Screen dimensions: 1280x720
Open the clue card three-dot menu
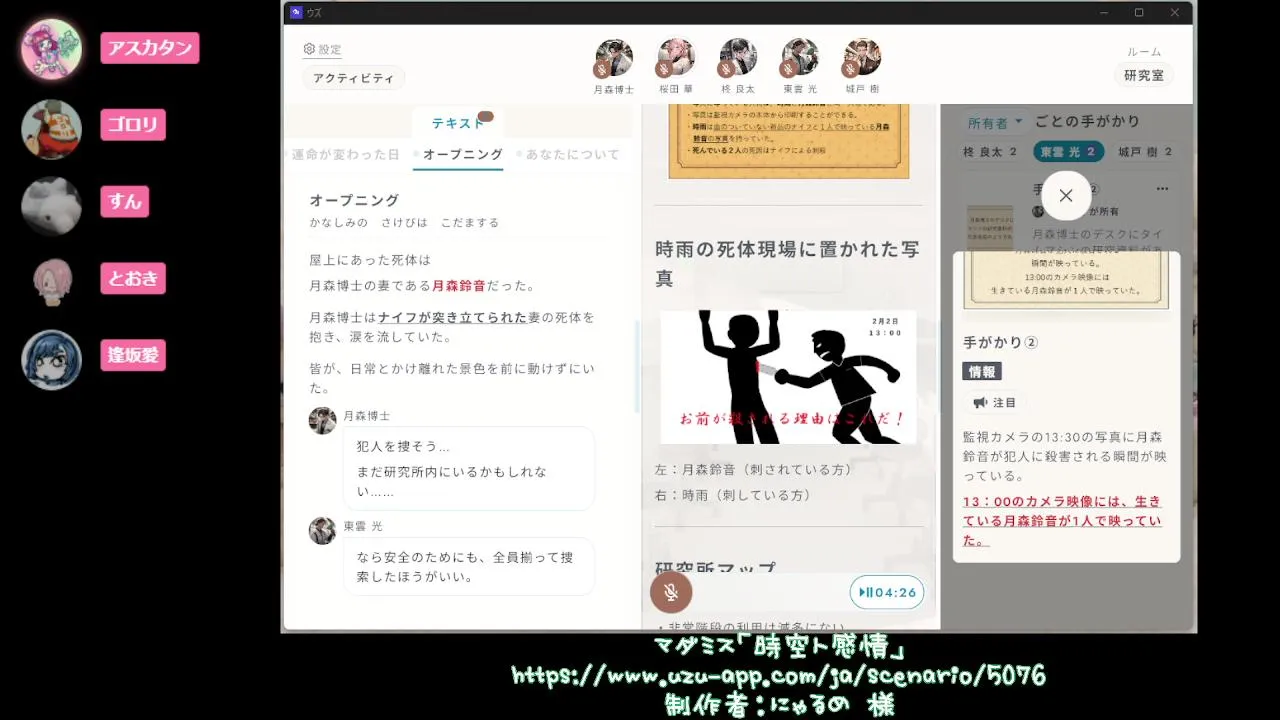coord(1162,189)
